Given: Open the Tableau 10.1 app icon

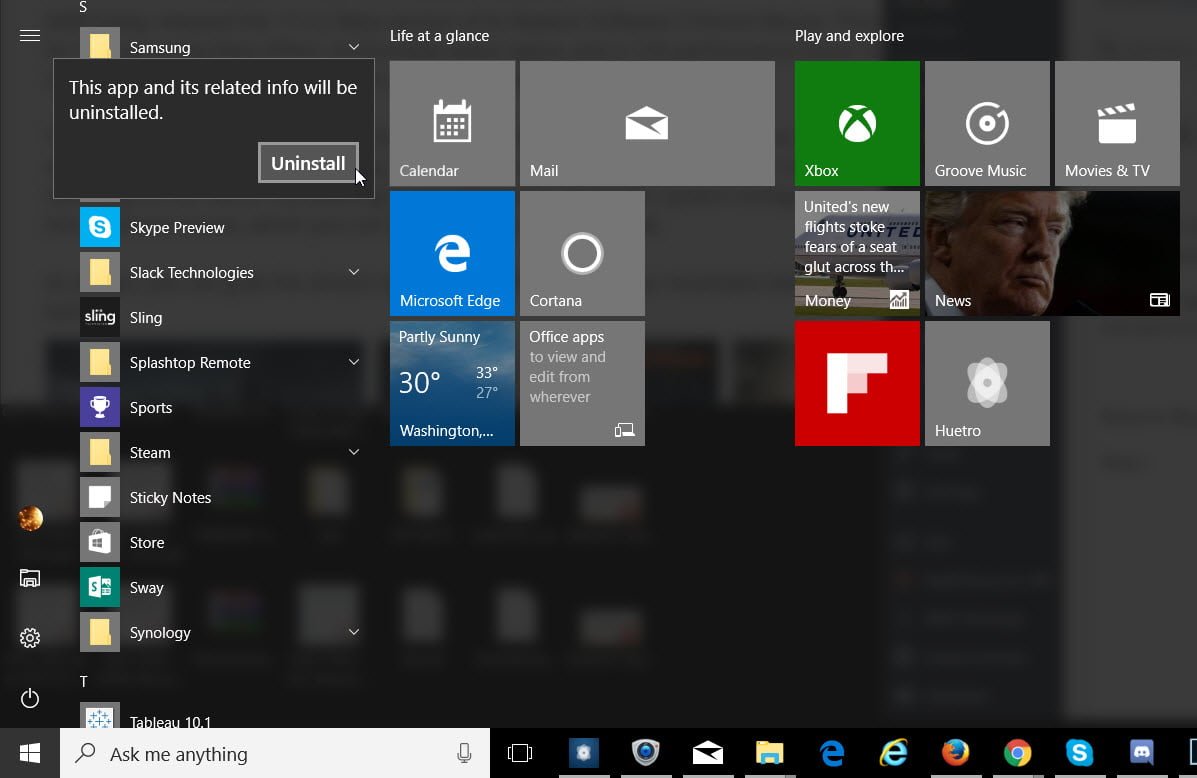Looking at the screenshot, I should coord(100,715).
